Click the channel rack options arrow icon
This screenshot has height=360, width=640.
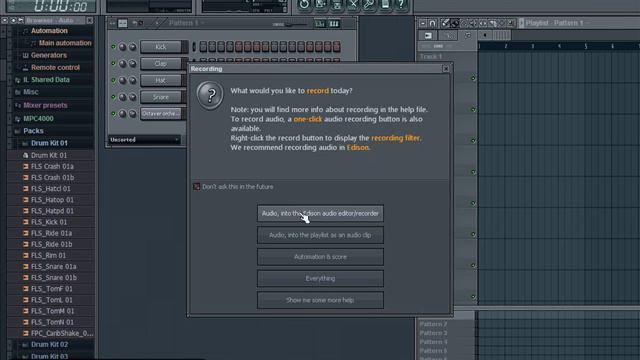tap(112, 24)
